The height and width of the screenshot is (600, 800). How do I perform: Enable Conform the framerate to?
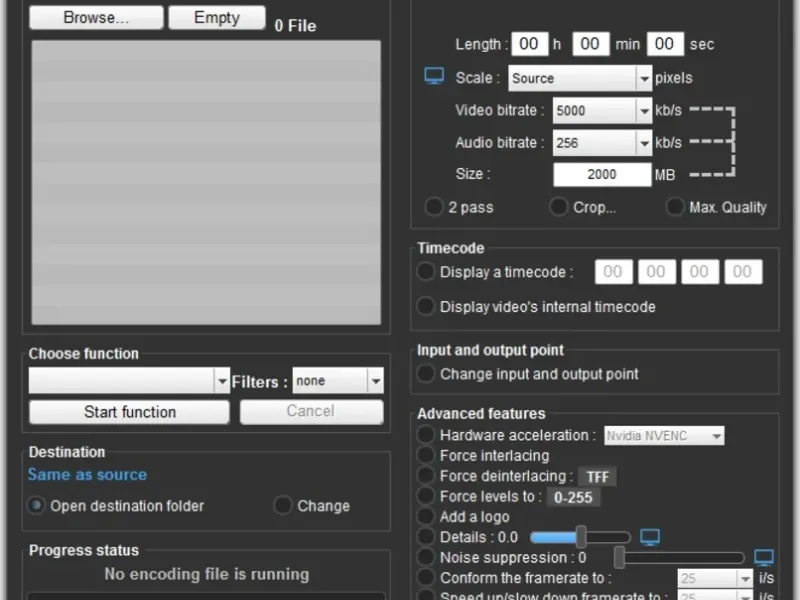tap(426, 578)
